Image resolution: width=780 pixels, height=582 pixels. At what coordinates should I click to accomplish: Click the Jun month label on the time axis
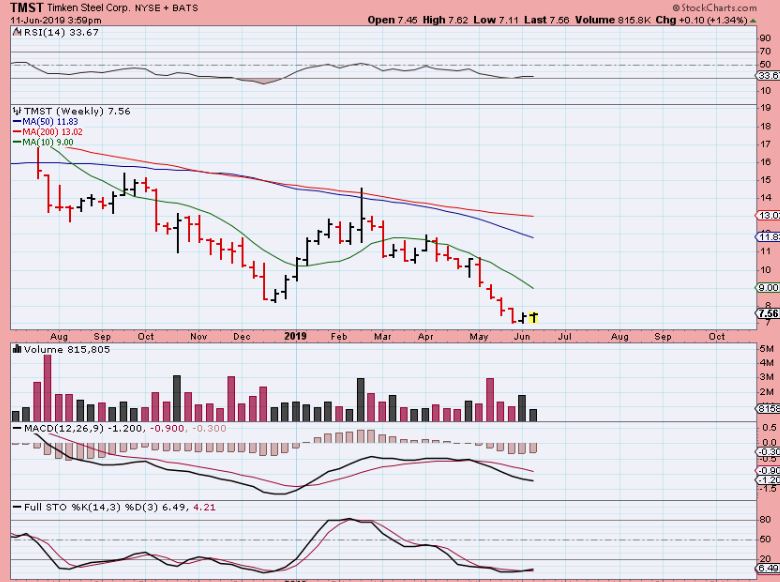click(522, 337)
